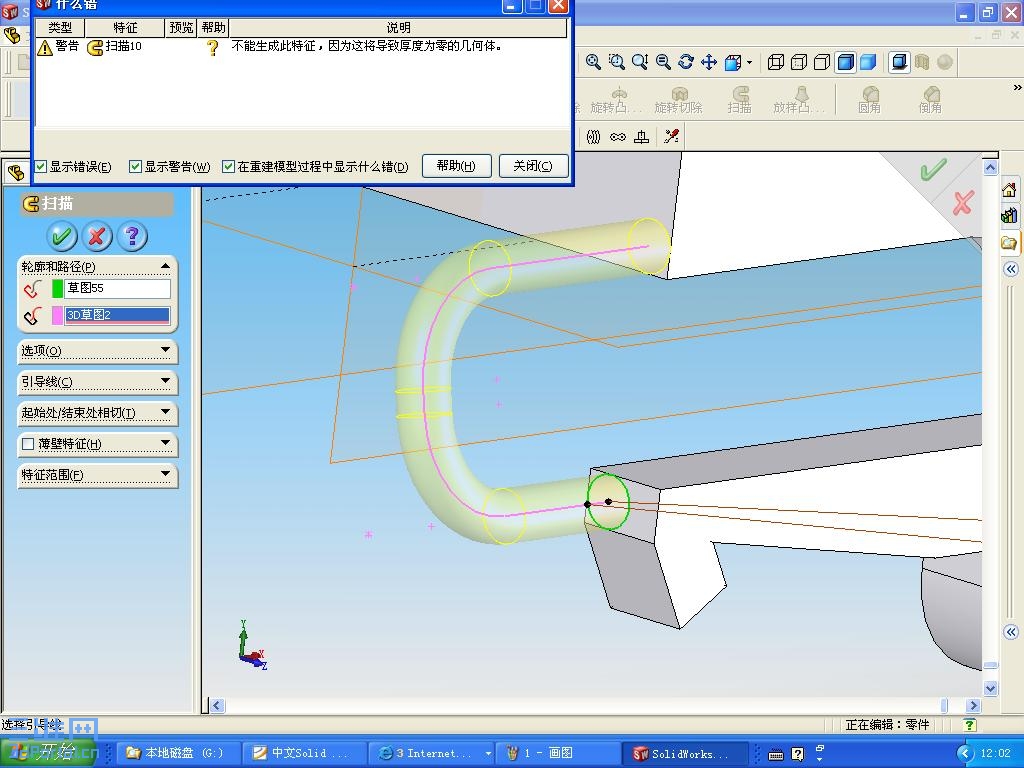Cancel sweep with red X button
Viewport: 1024px width, 768px height.
[97, 236]
